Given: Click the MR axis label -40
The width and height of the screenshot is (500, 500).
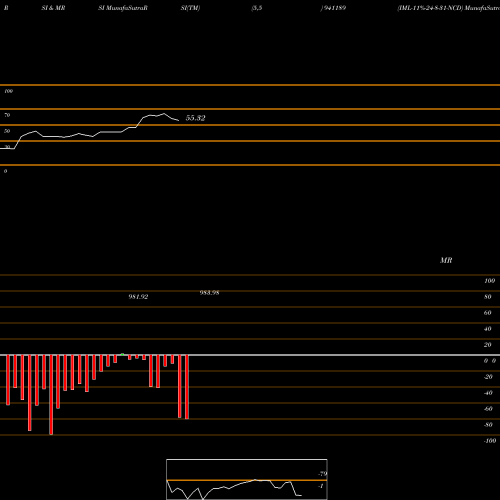Looking at the screenshot, I should tap(488, 393).
